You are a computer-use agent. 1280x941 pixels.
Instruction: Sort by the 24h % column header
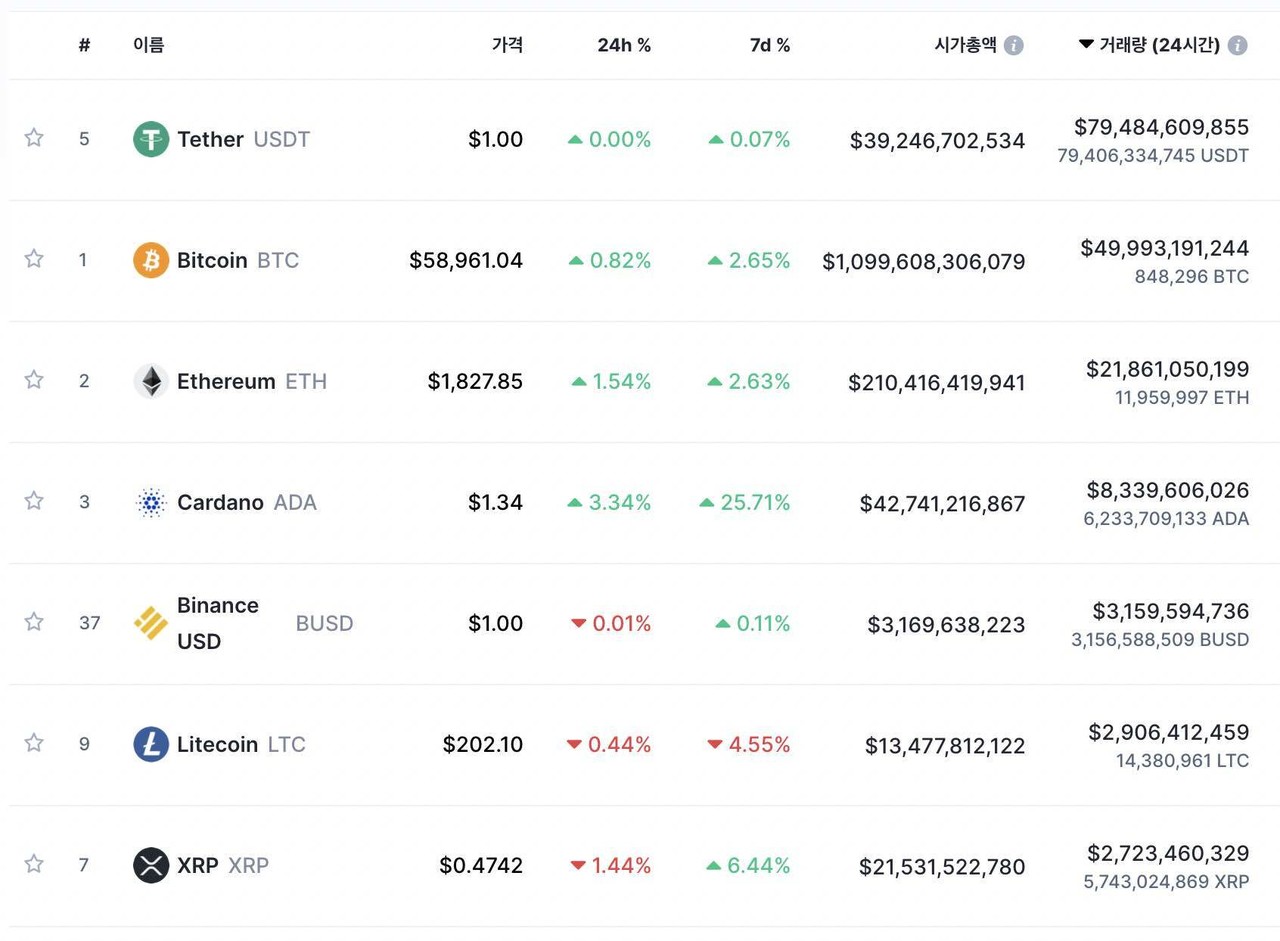624,45
